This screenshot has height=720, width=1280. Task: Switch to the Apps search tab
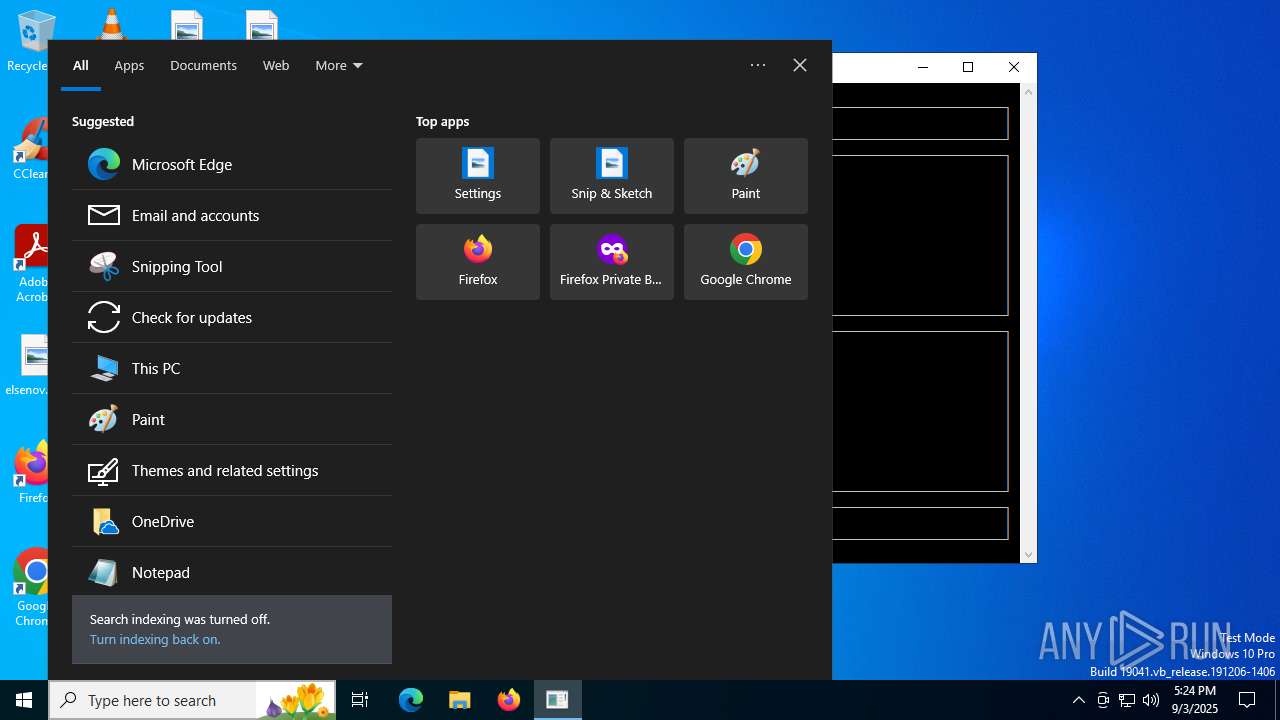129,65
